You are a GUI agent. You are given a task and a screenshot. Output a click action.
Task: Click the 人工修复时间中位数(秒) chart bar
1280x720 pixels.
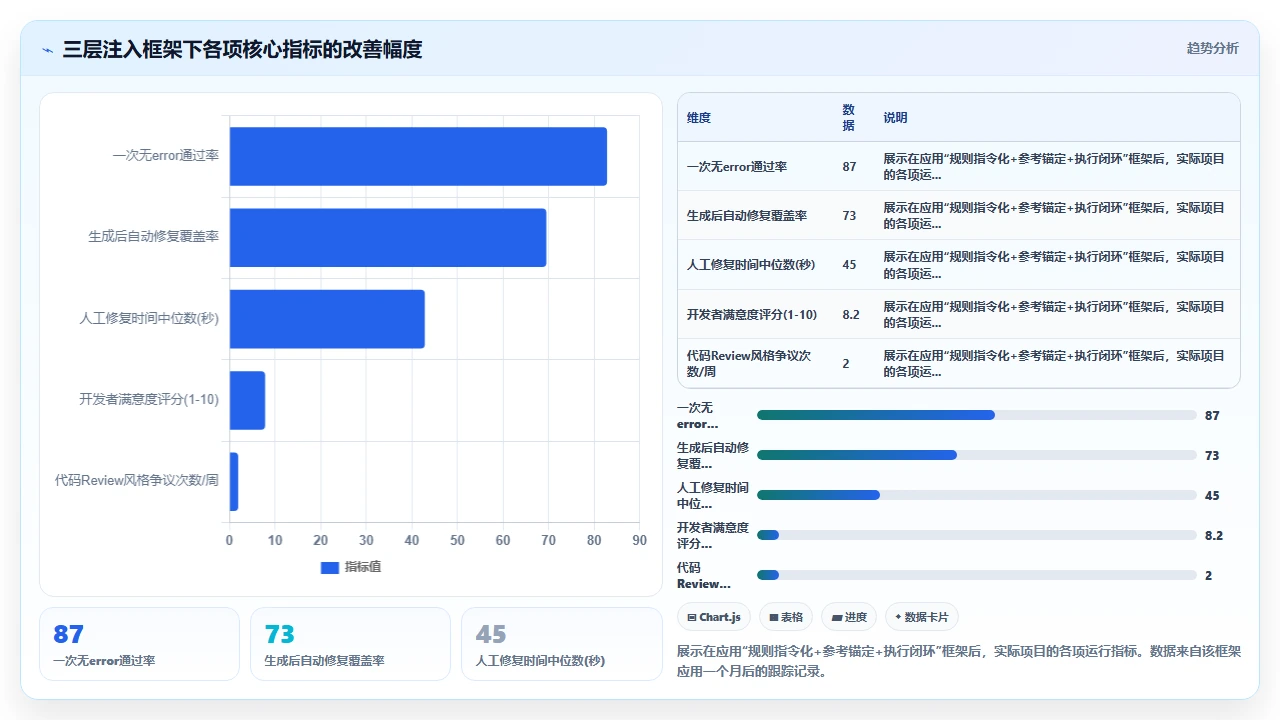click(x=327, y=319)
